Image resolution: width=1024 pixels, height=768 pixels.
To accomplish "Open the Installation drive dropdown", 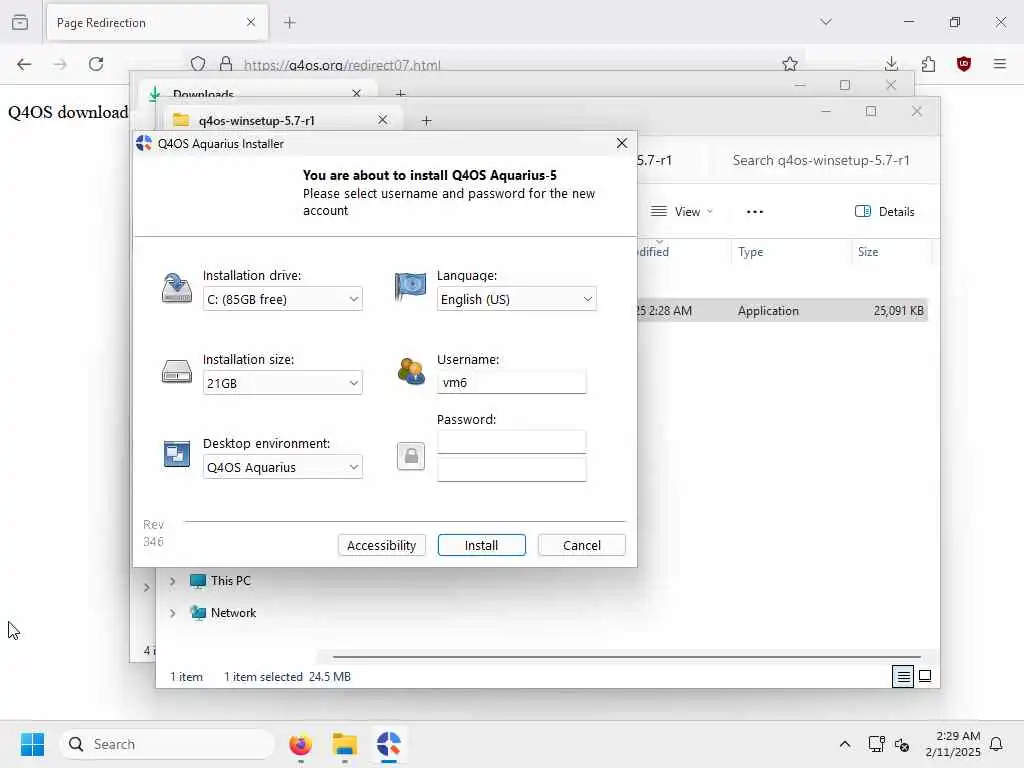I will (x=282, y=299).
